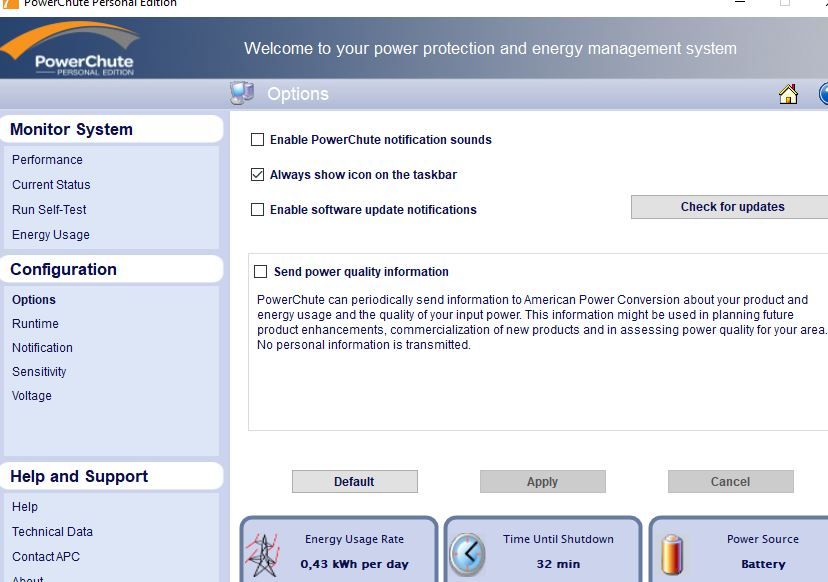Click the Home house icon
This screenshot has height=582, width=828.
(788, 94)
